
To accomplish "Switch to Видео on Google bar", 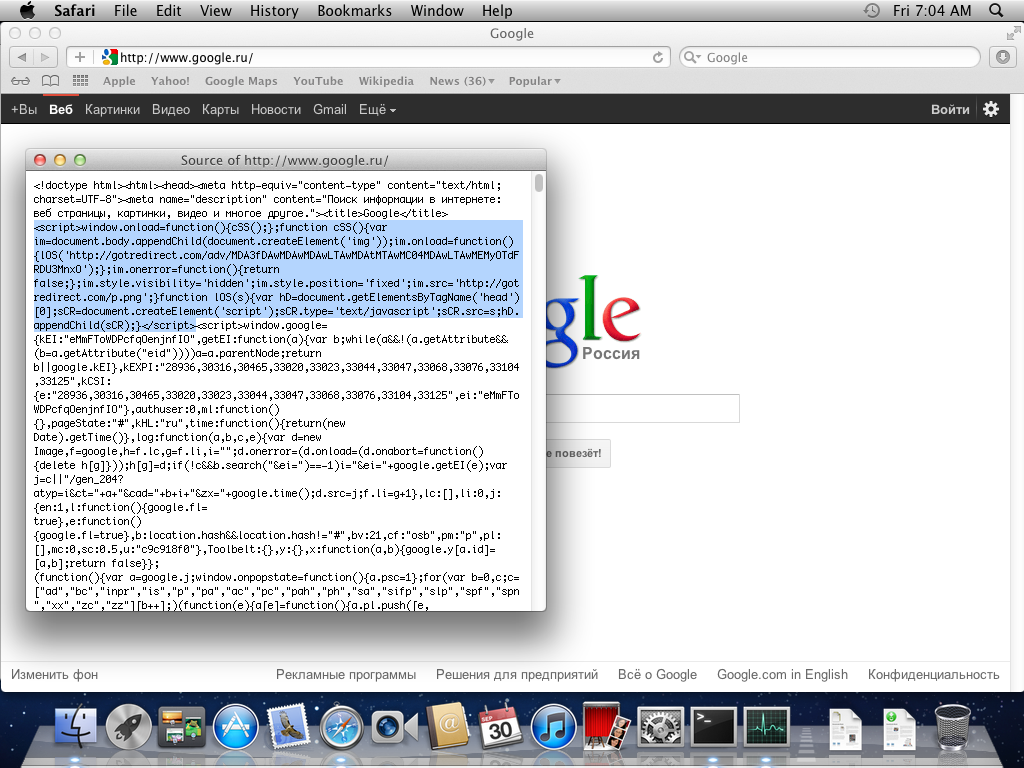I will pos(171,110).
